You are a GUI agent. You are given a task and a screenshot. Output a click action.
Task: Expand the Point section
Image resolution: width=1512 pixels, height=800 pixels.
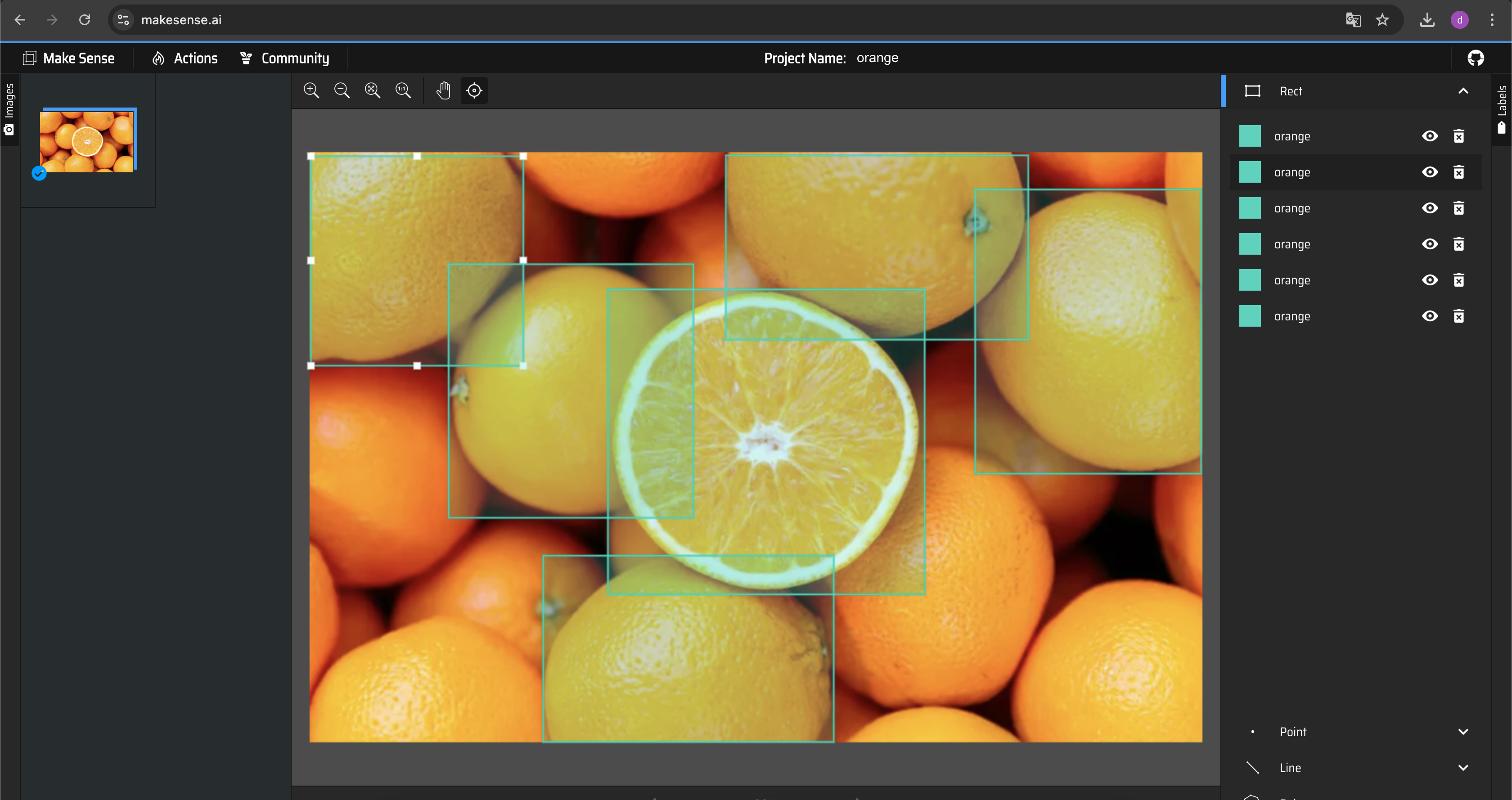(1463, 731)
